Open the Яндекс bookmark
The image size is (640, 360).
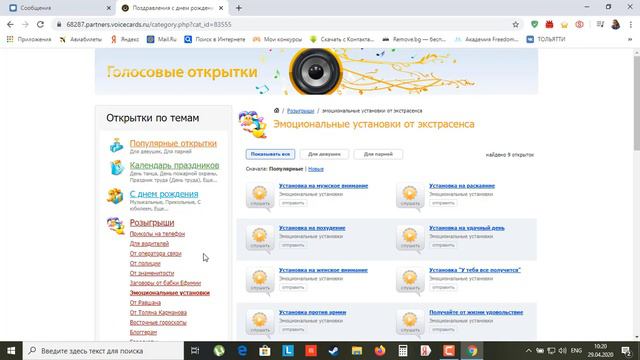(125, 39)
